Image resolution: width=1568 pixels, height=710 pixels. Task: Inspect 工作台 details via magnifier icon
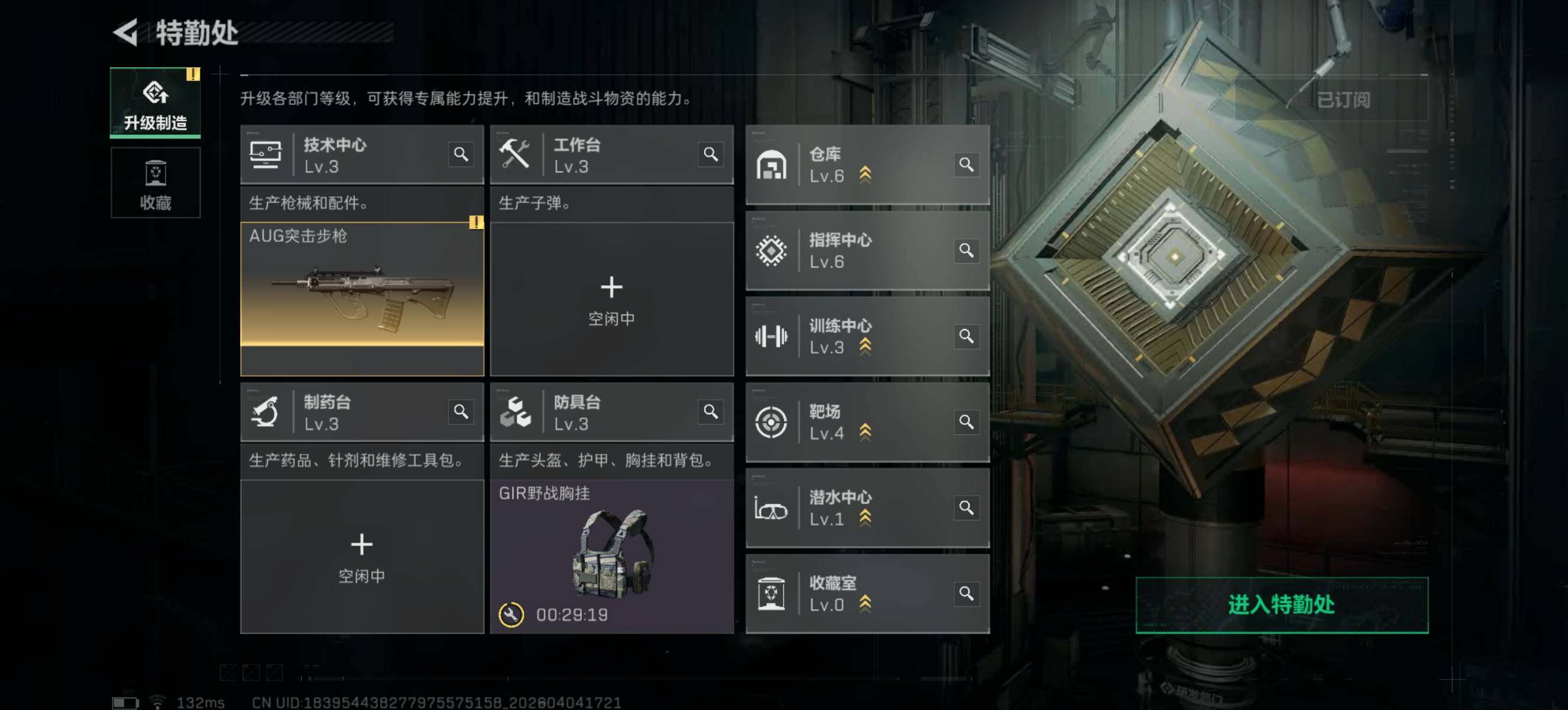(710, 154)
